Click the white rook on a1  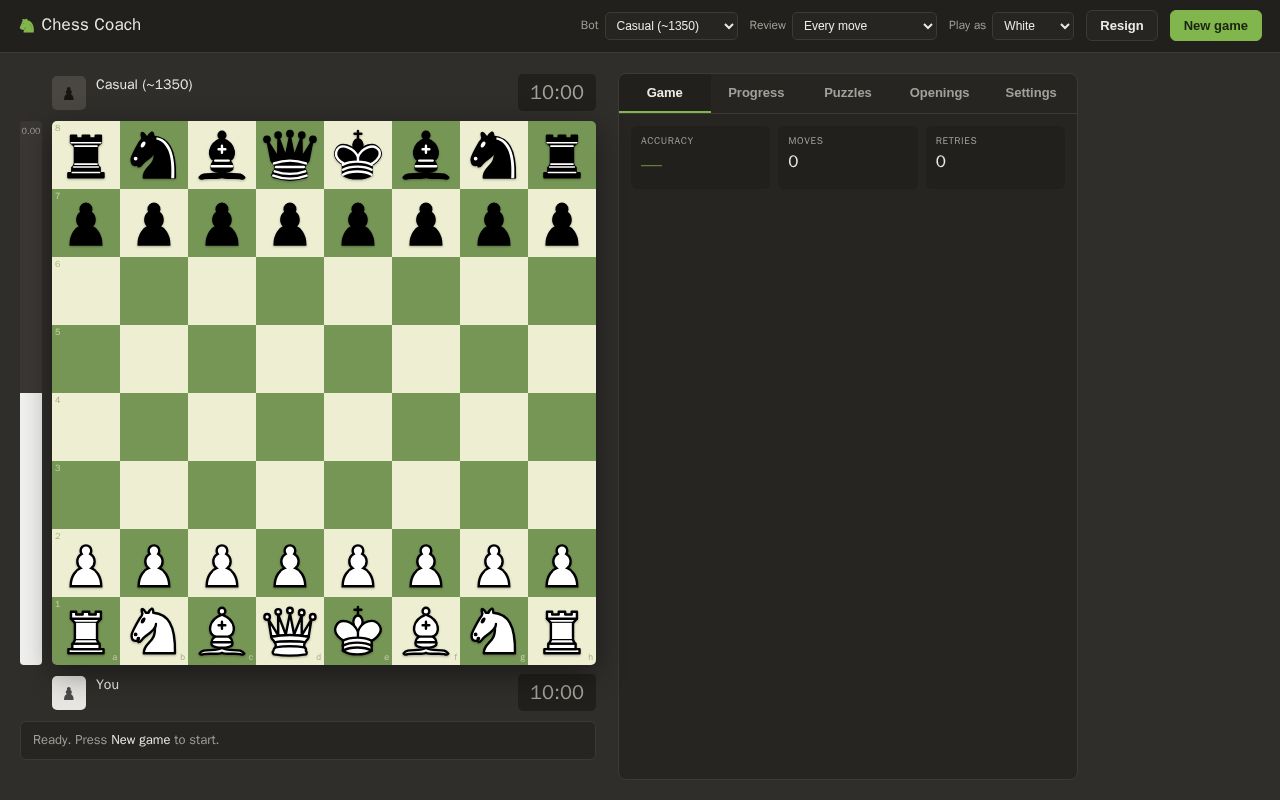coord(86,631)
